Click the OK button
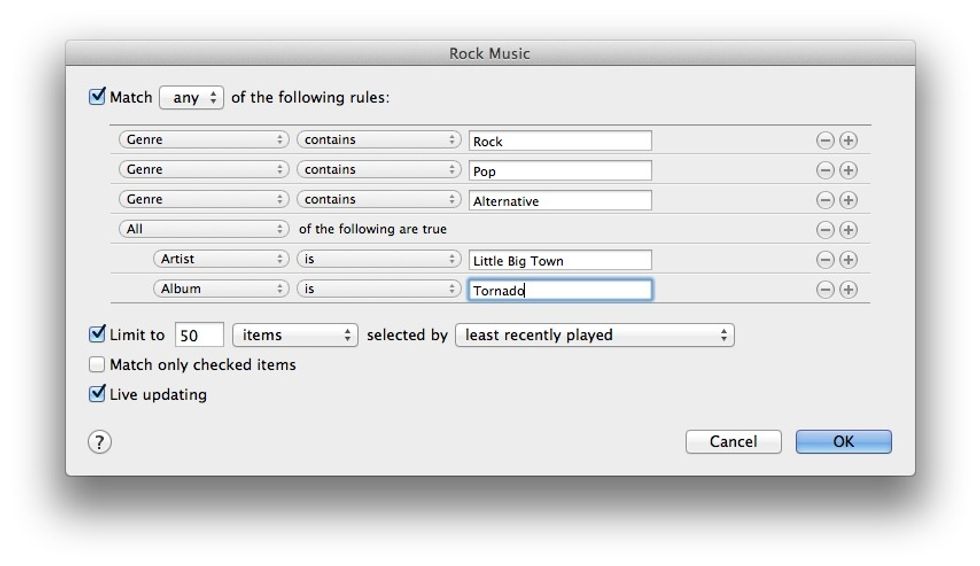This screenshot has height=566, width=980. 843,442
